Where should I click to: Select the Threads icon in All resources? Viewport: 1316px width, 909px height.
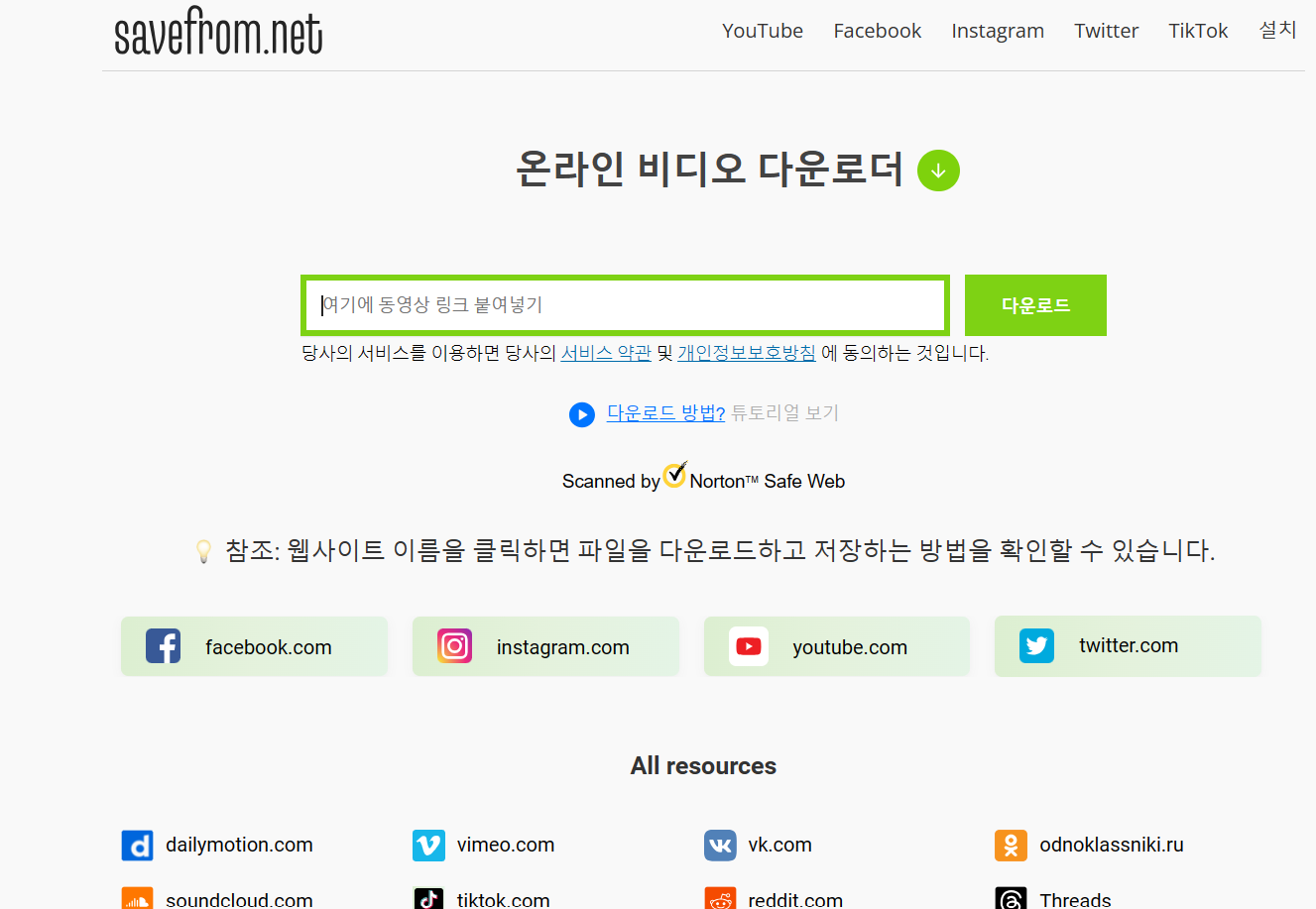click(x=1012, y=898)
